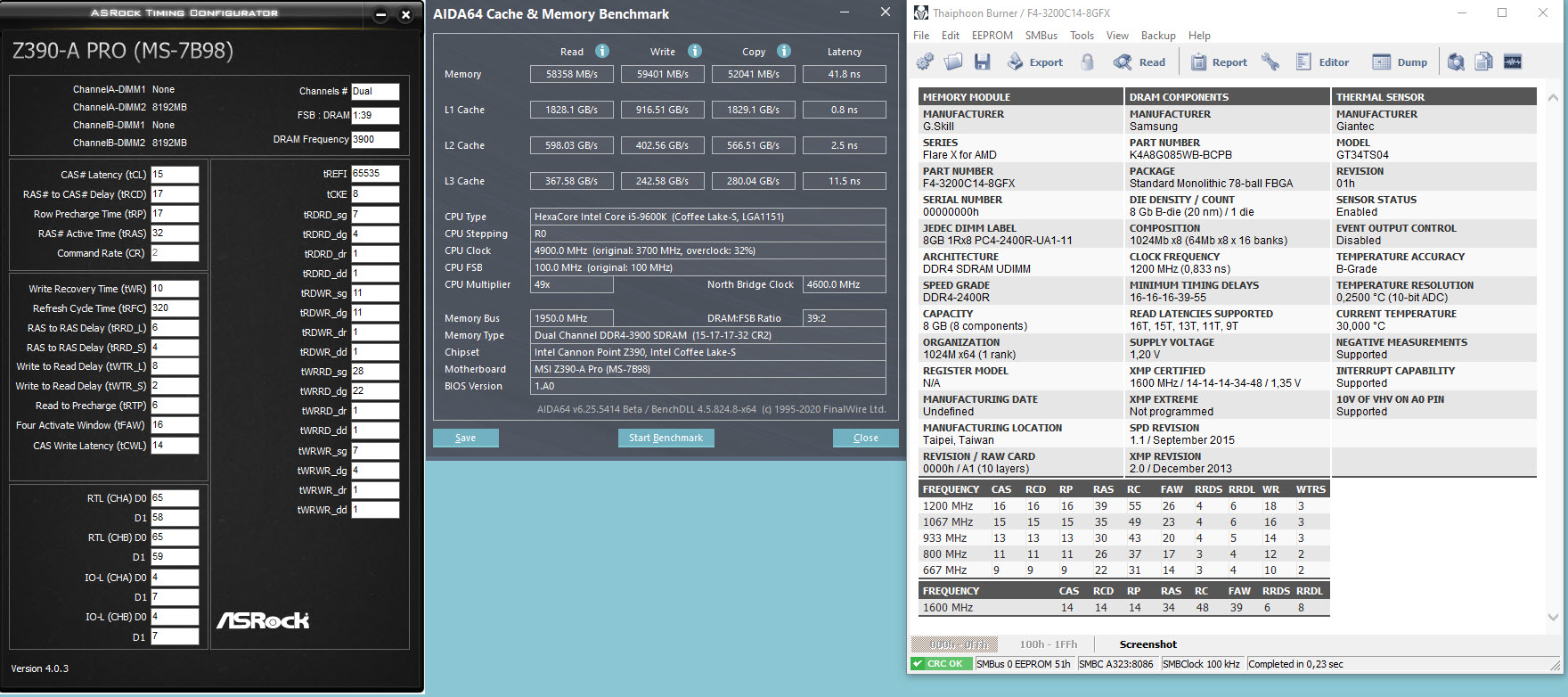Viewport: 1568px width, 697px height.
Task: Open the Help menu
Action: (x=1199, y=36)
